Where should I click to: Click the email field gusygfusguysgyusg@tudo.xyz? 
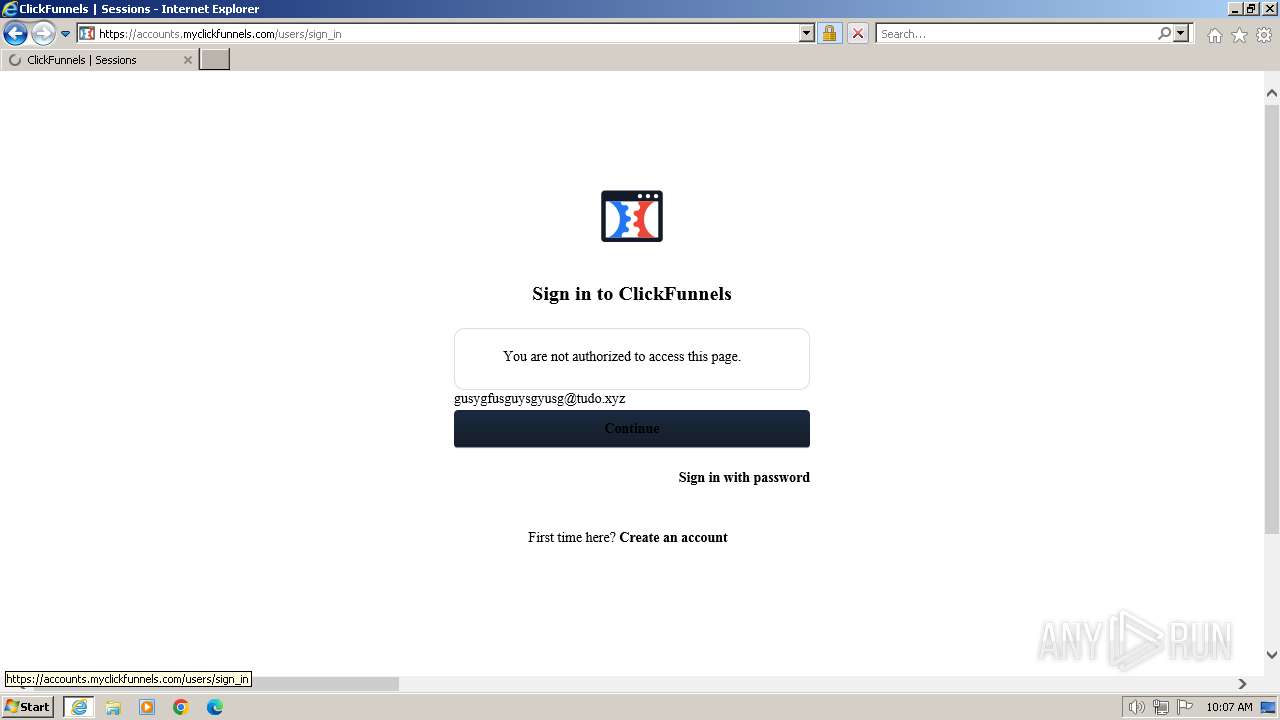tap(540, 398)
